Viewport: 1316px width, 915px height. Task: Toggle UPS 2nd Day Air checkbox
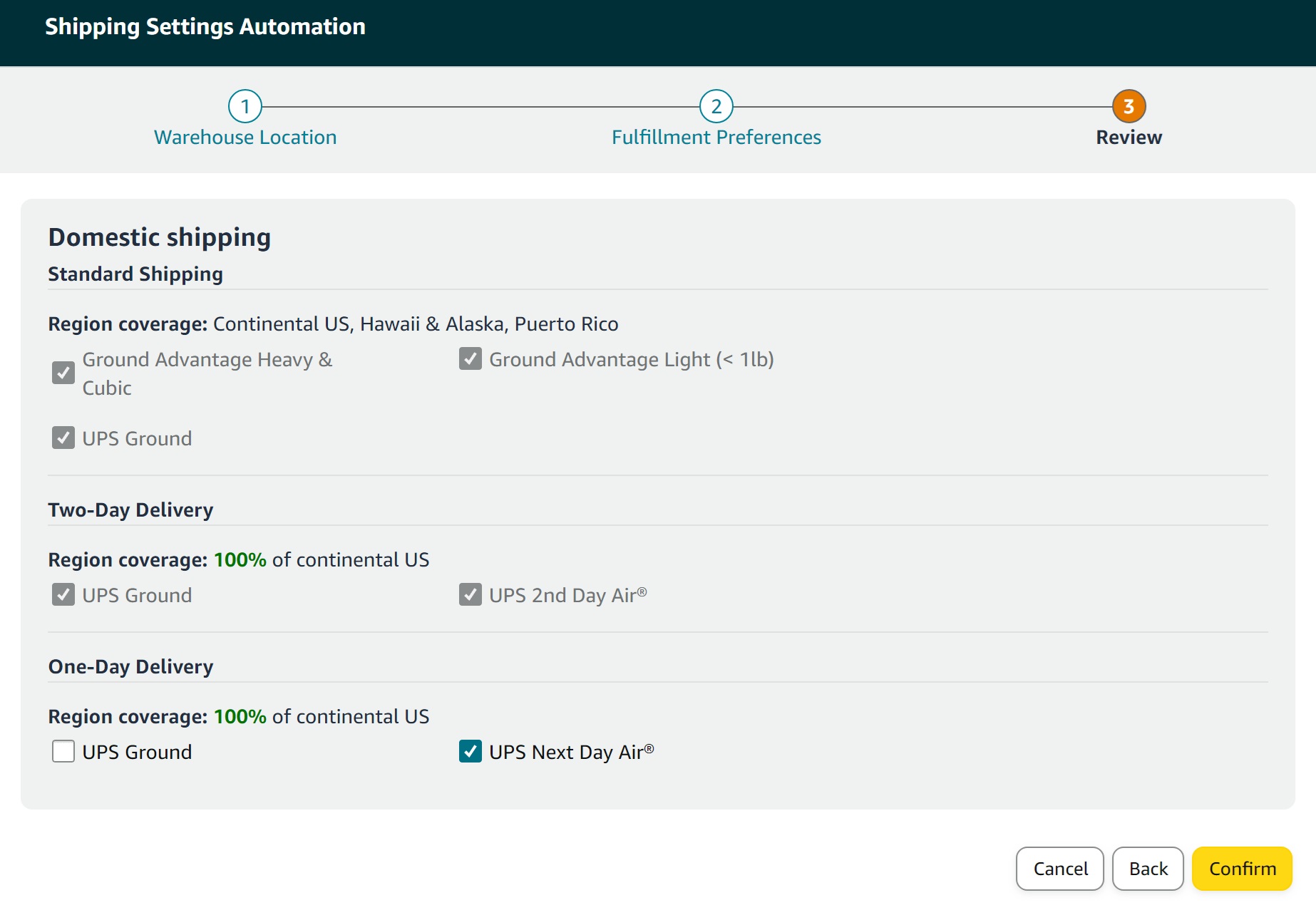pos(471,594)
